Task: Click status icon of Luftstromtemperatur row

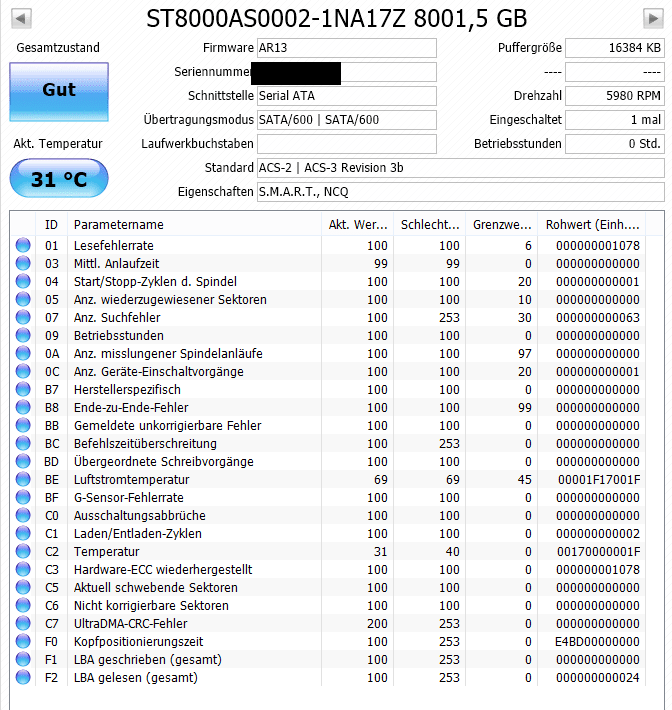Action: pyautogui.click(x=23, y=480)
